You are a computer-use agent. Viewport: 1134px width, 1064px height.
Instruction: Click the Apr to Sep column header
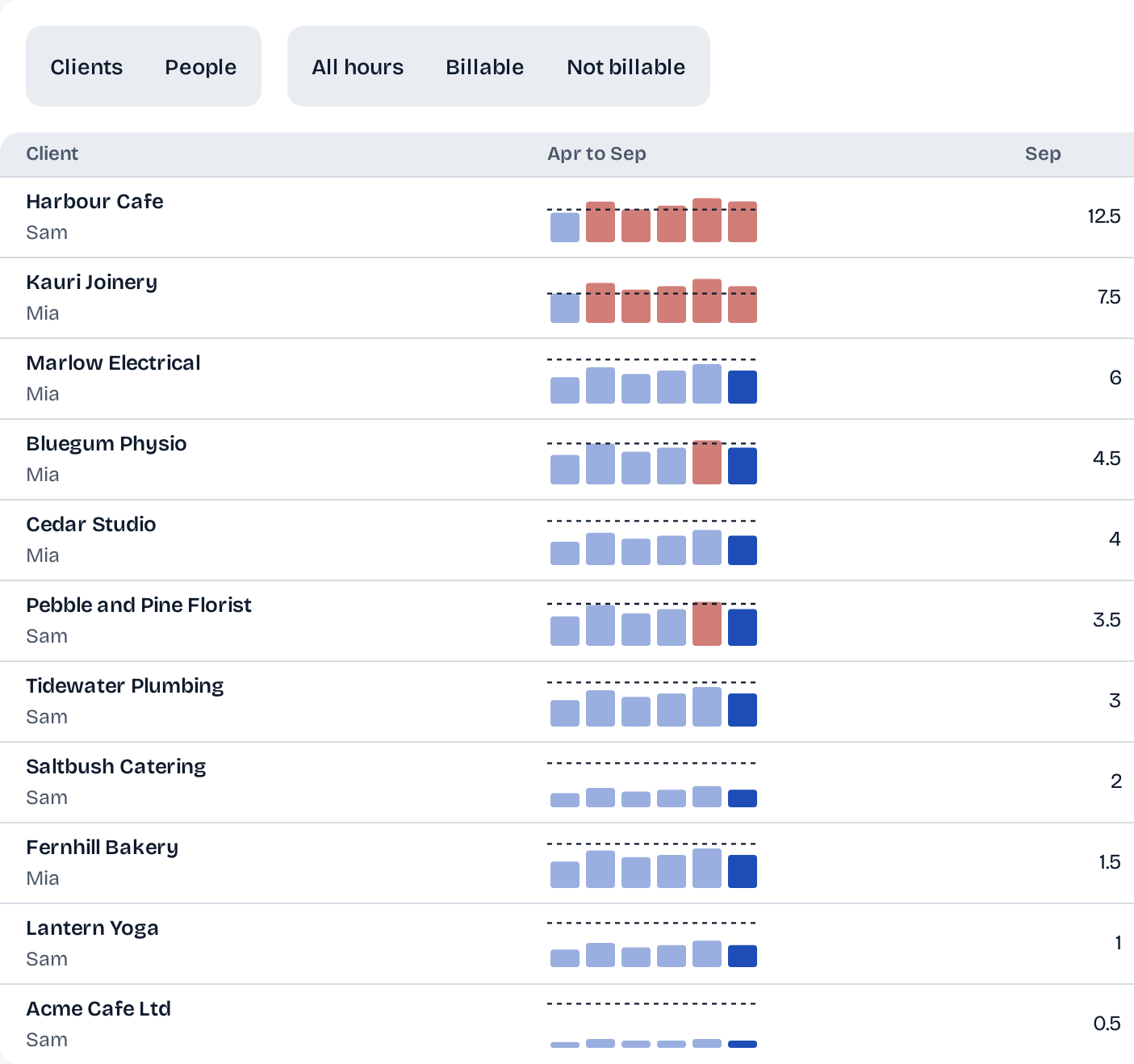[596, 154]
